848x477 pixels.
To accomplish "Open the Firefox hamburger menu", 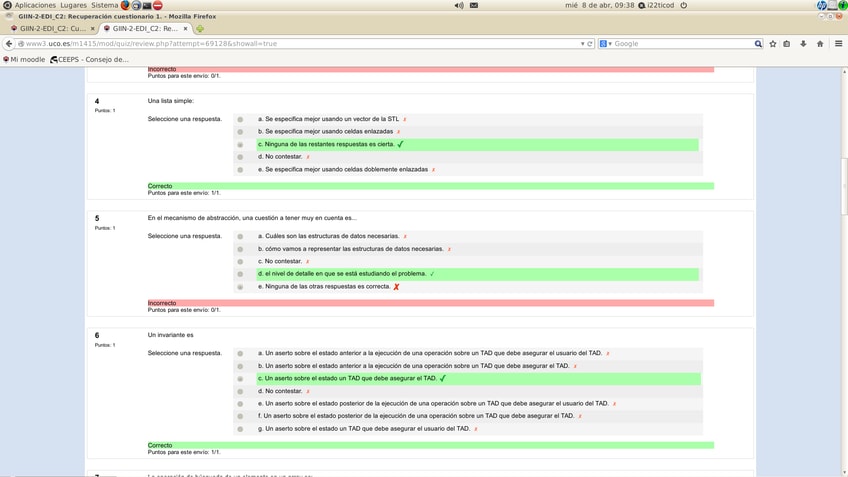I will point(838,44).
